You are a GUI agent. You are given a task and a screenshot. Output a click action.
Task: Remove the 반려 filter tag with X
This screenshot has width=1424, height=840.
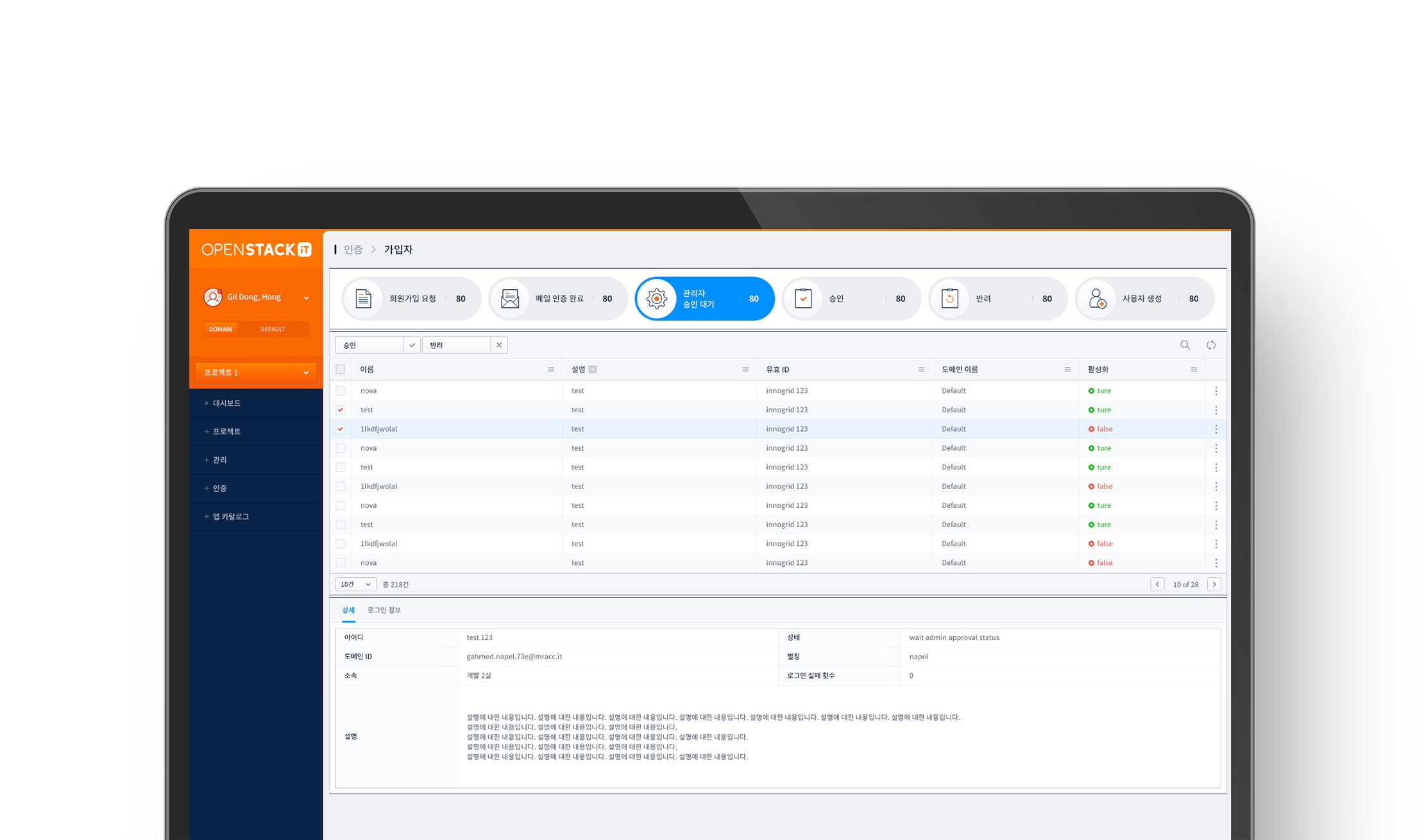click(x=499, y=345)
